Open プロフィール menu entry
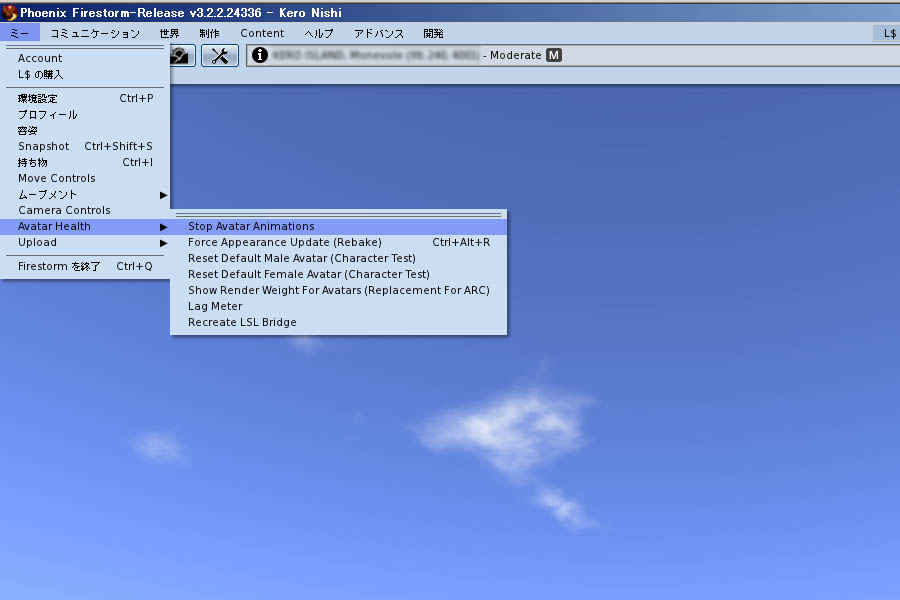 tap(85, 114)
